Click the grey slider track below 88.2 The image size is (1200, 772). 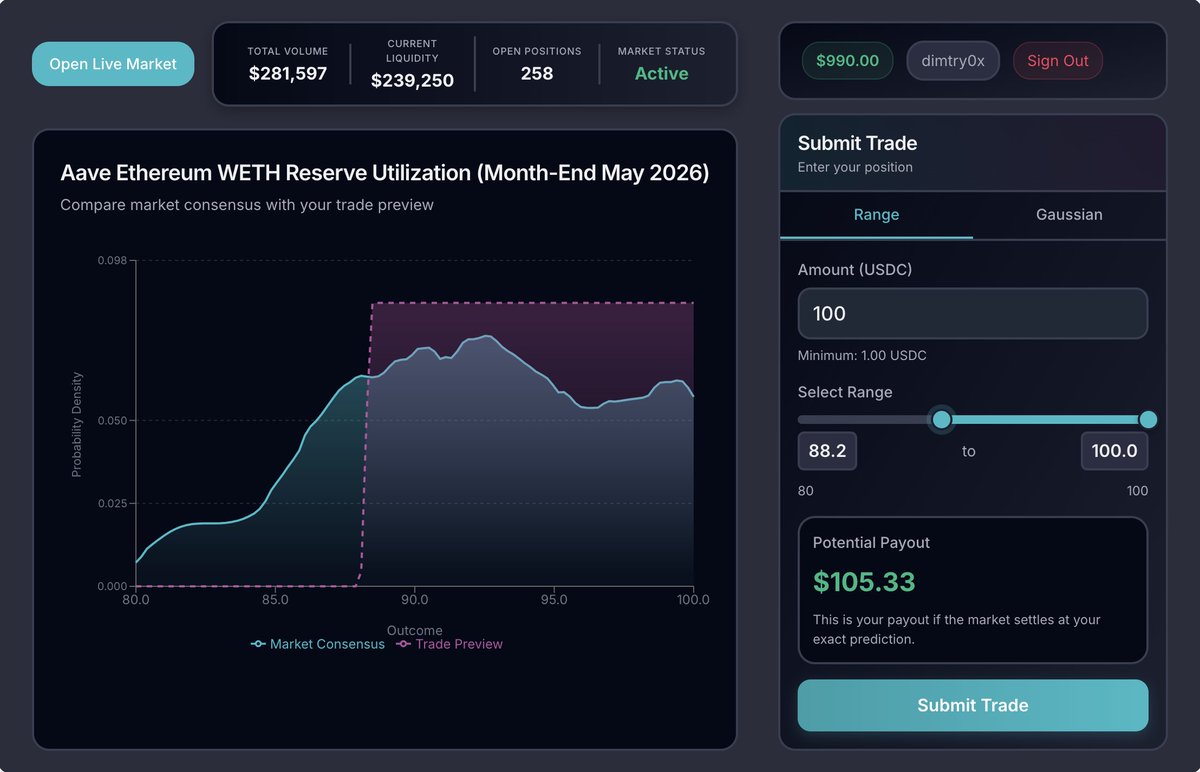(864, 419)
